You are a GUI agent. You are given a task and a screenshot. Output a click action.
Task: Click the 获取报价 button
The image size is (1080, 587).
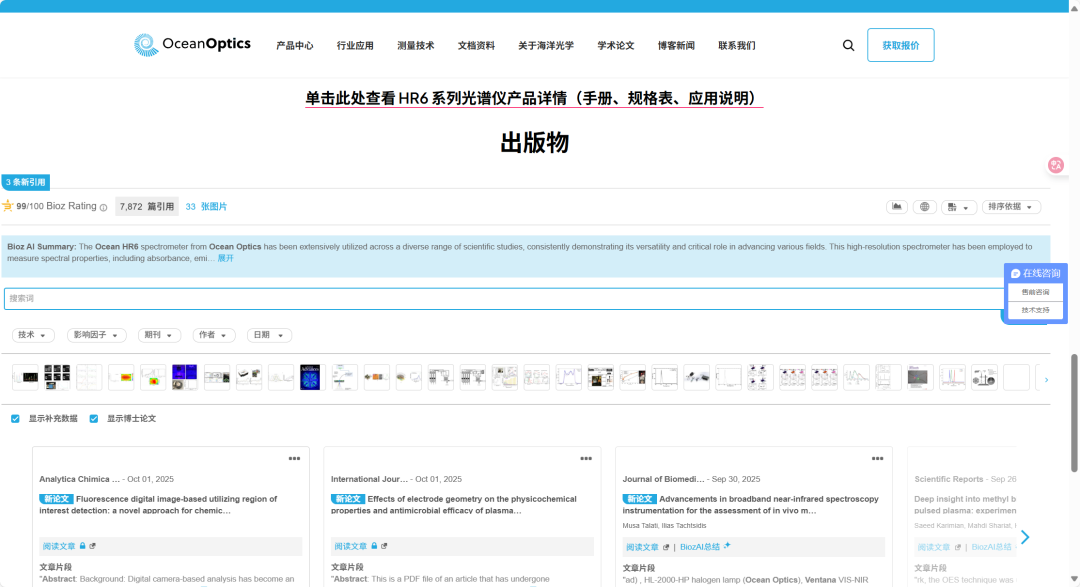click(899, 44)
